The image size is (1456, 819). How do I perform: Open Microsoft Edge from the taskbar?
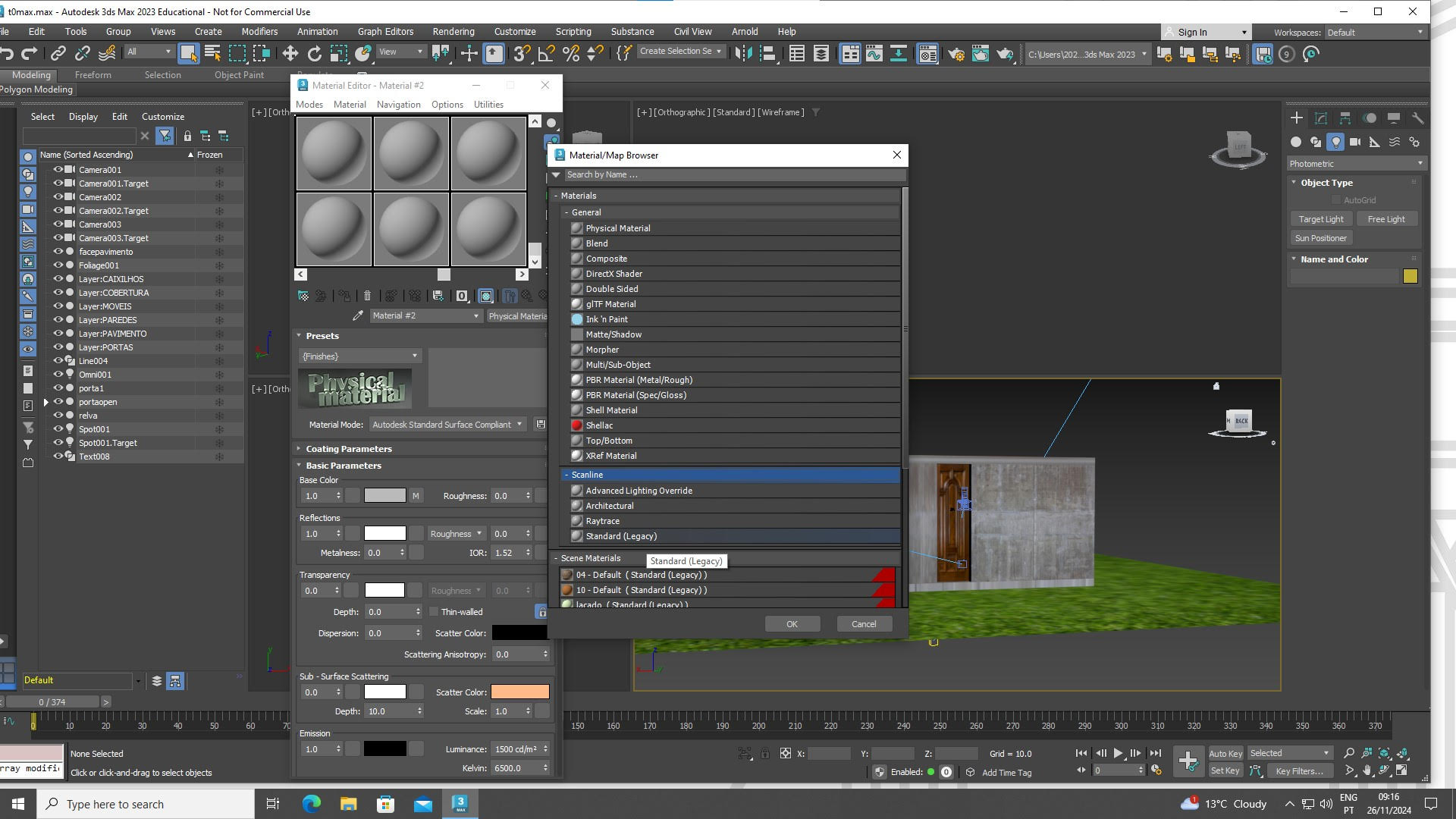pos(311,804)
